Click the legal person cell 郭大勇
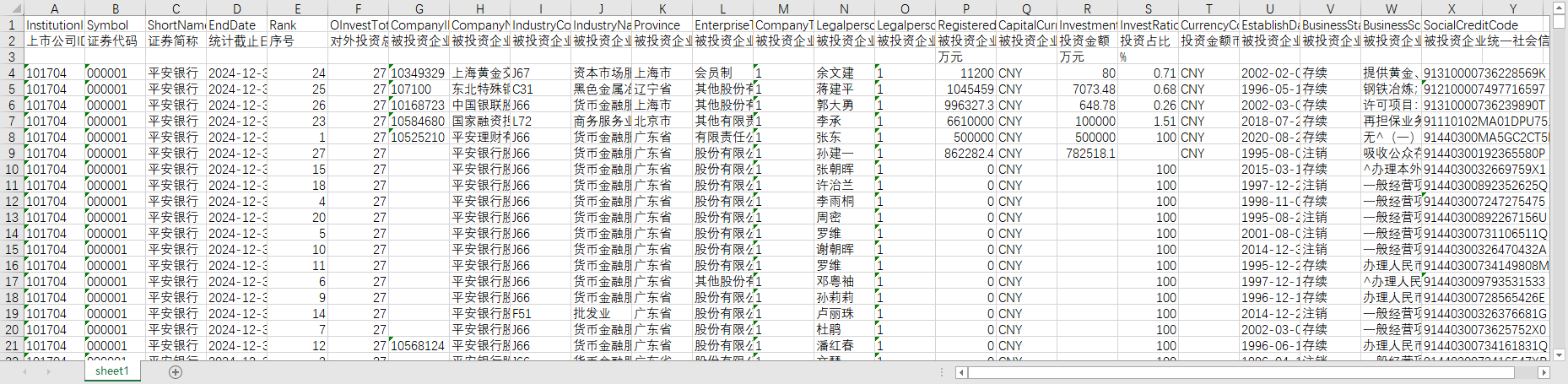 pos(844,105)
